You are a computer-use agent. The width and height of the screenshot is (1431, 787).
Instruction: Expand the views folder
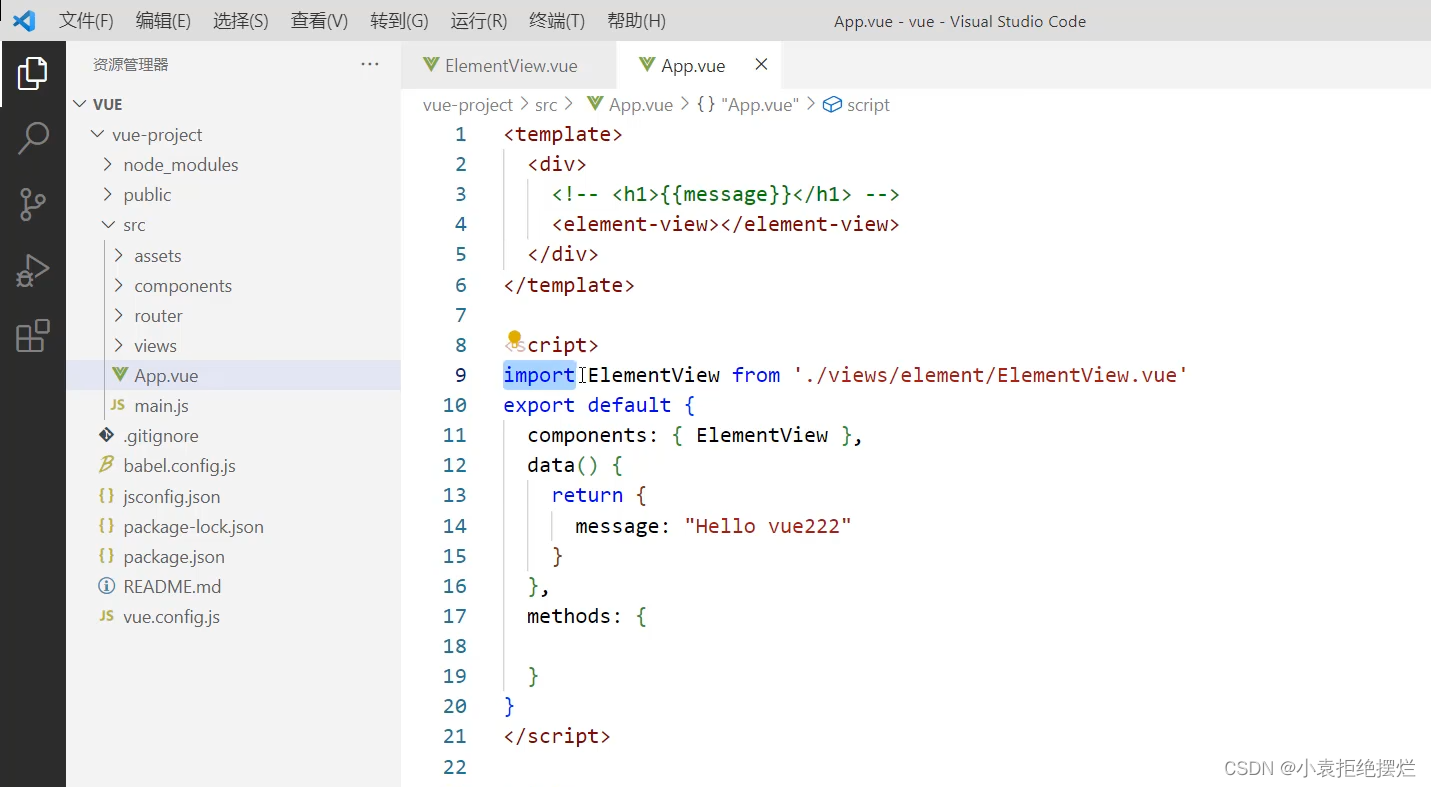point(119,345)
